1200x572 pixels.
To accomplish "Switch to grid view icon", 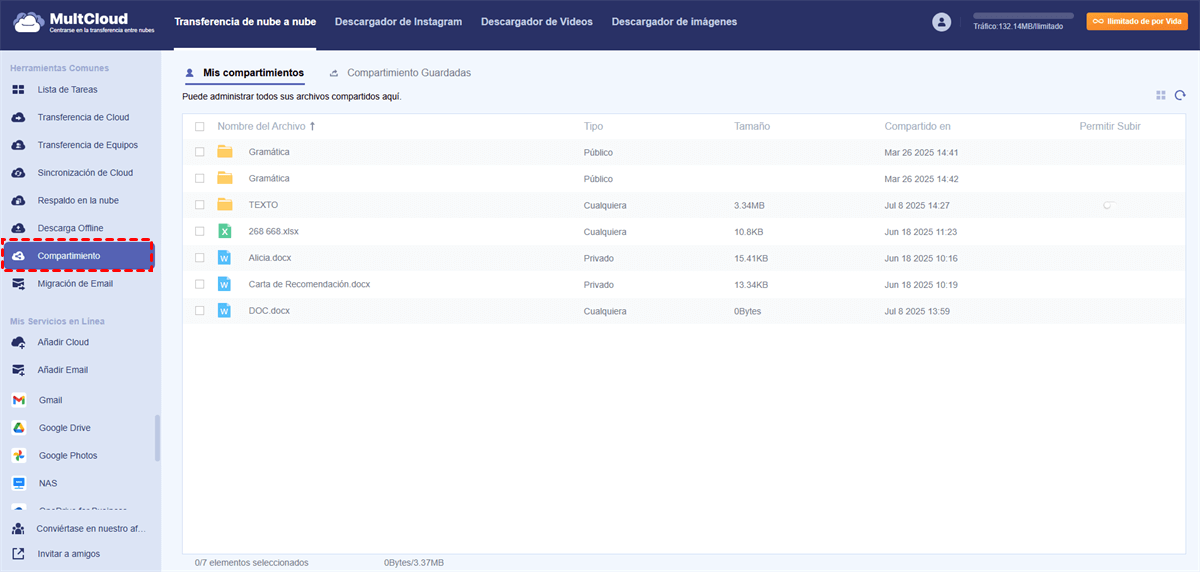I will tap(1161, 95).
